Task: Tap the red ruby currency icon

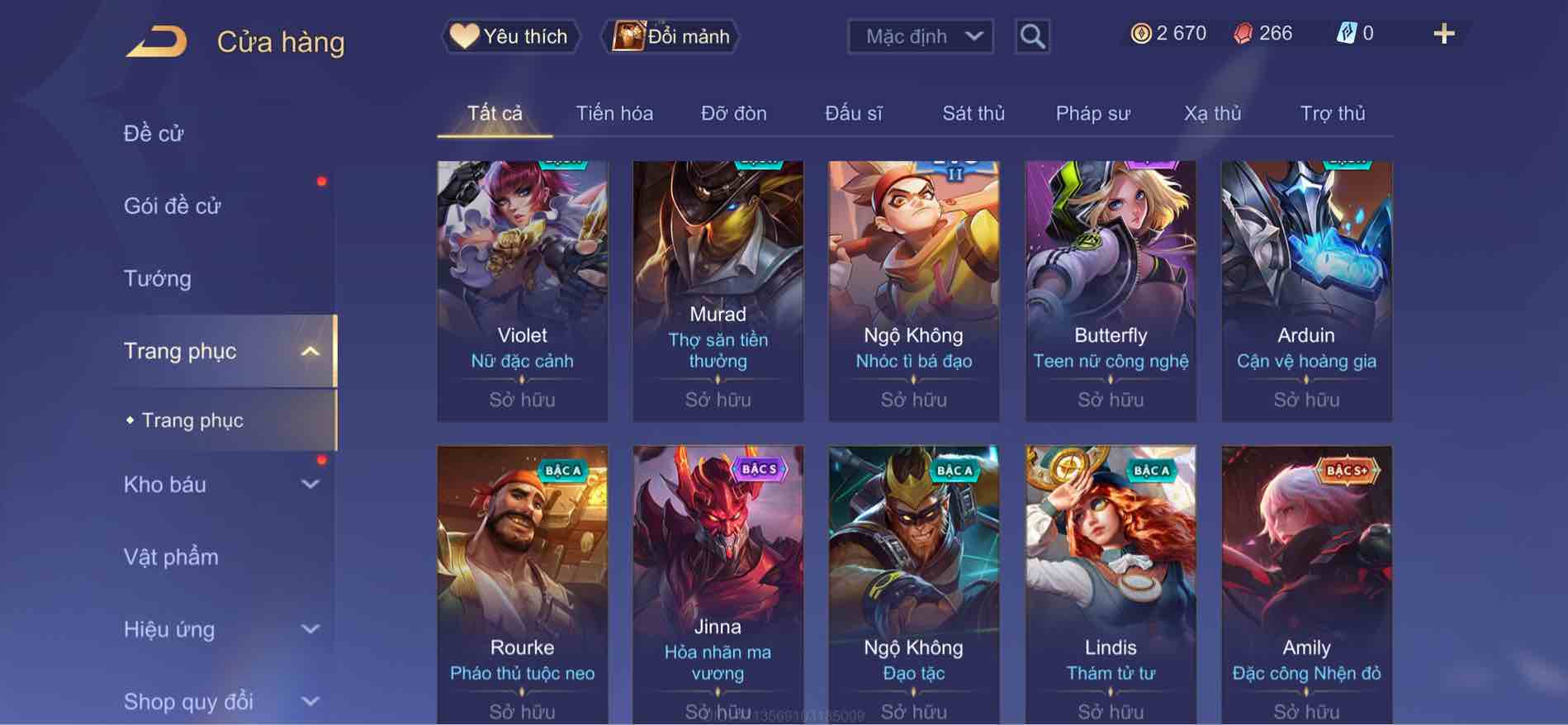Action: (x=1243, y=34)
